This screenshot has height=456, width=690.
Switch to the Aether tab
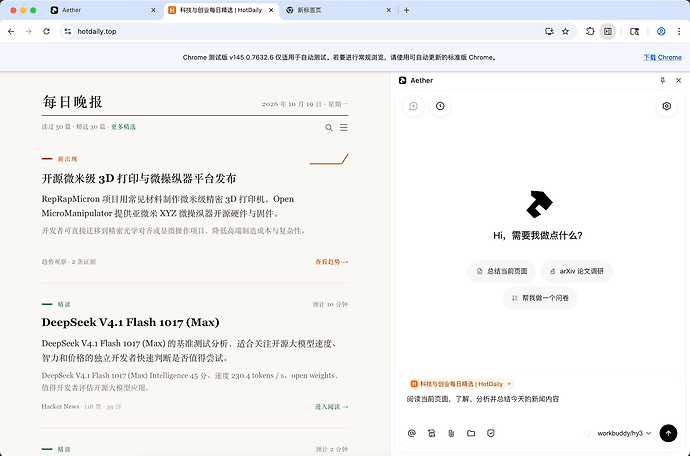point(103,10)
